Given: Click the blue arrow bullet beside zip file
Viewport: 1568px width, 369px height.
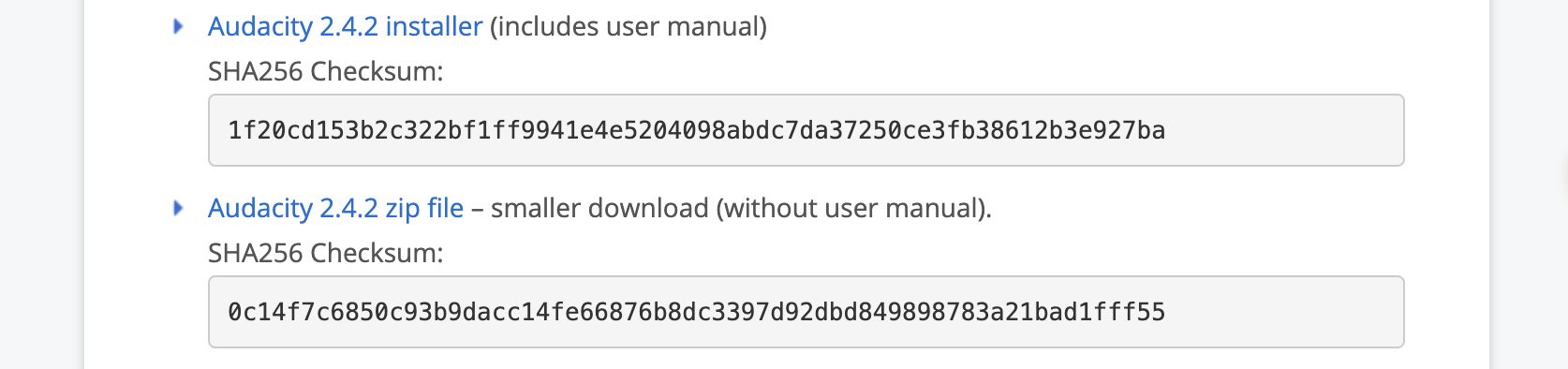Looking at the screenshot, I should tap(178, 208).
